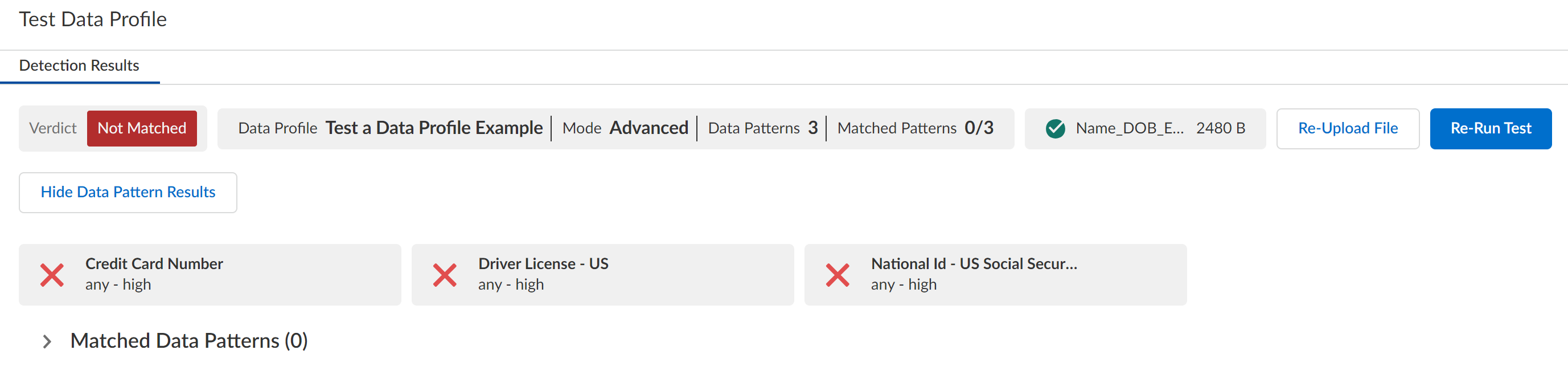Click the red X beside Driver License - US
Image resolution: width=1568 pixels, height=366 pixels.
pyautogui.click(x=445, y=275)
